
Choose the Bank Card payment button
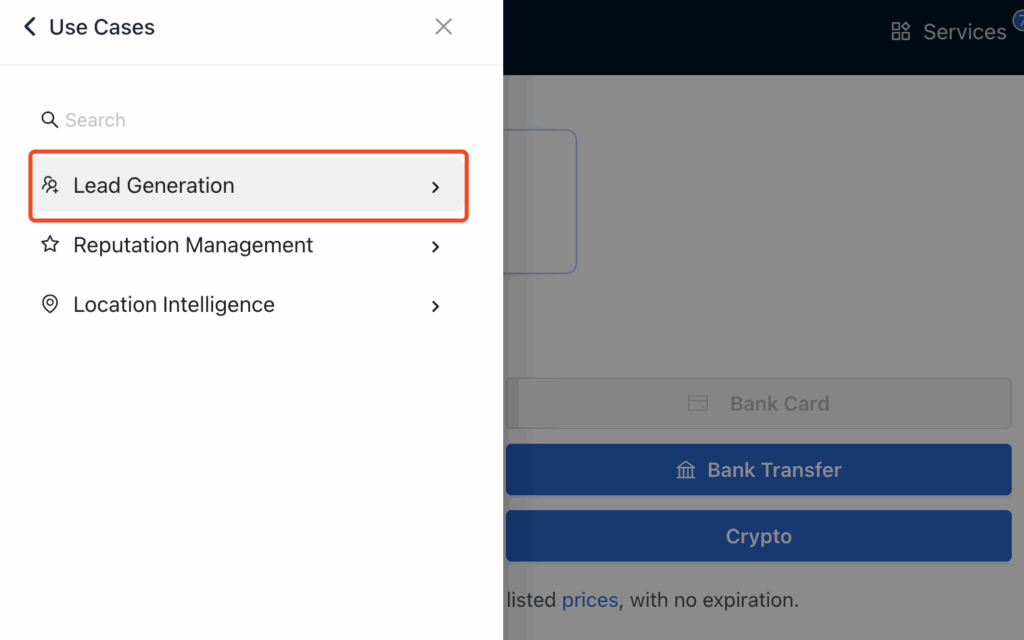[779, 404]
